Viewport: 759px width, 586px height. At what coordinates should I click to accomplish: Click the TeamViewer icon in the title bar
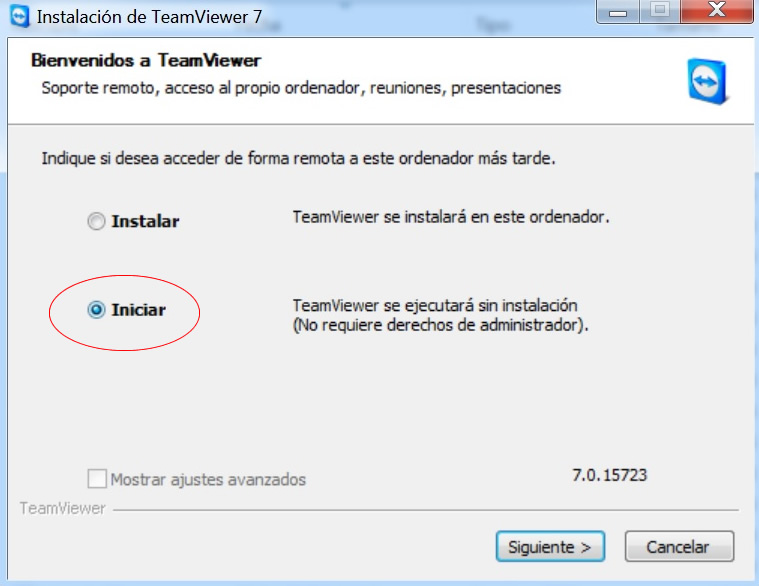point(20,17)
